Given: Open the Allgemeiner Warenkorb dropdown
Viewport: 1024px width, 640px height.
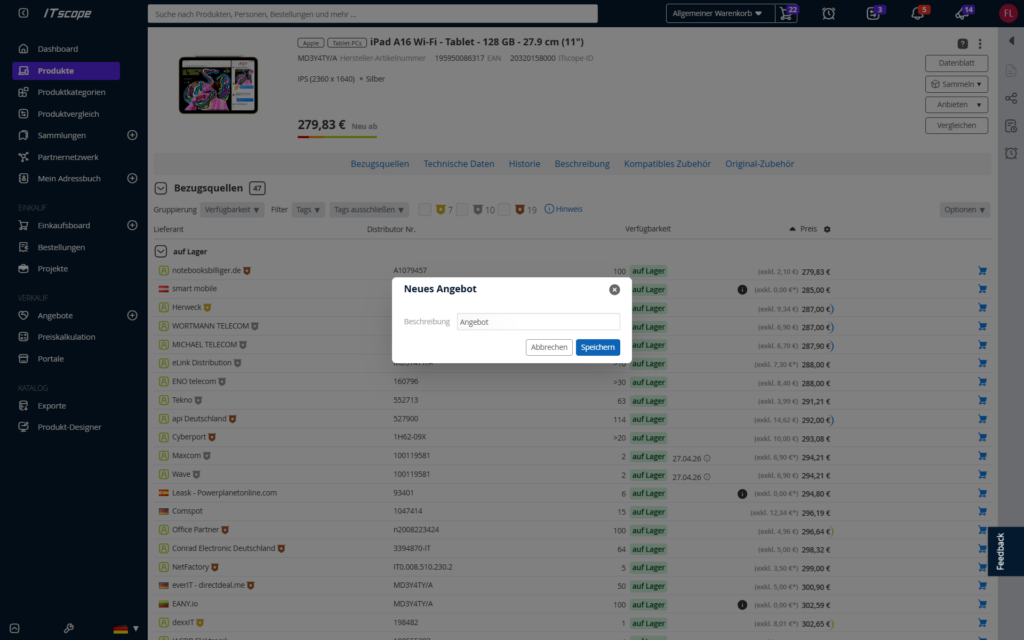Looking at the screenshot, I should click(x=719, y=14).
